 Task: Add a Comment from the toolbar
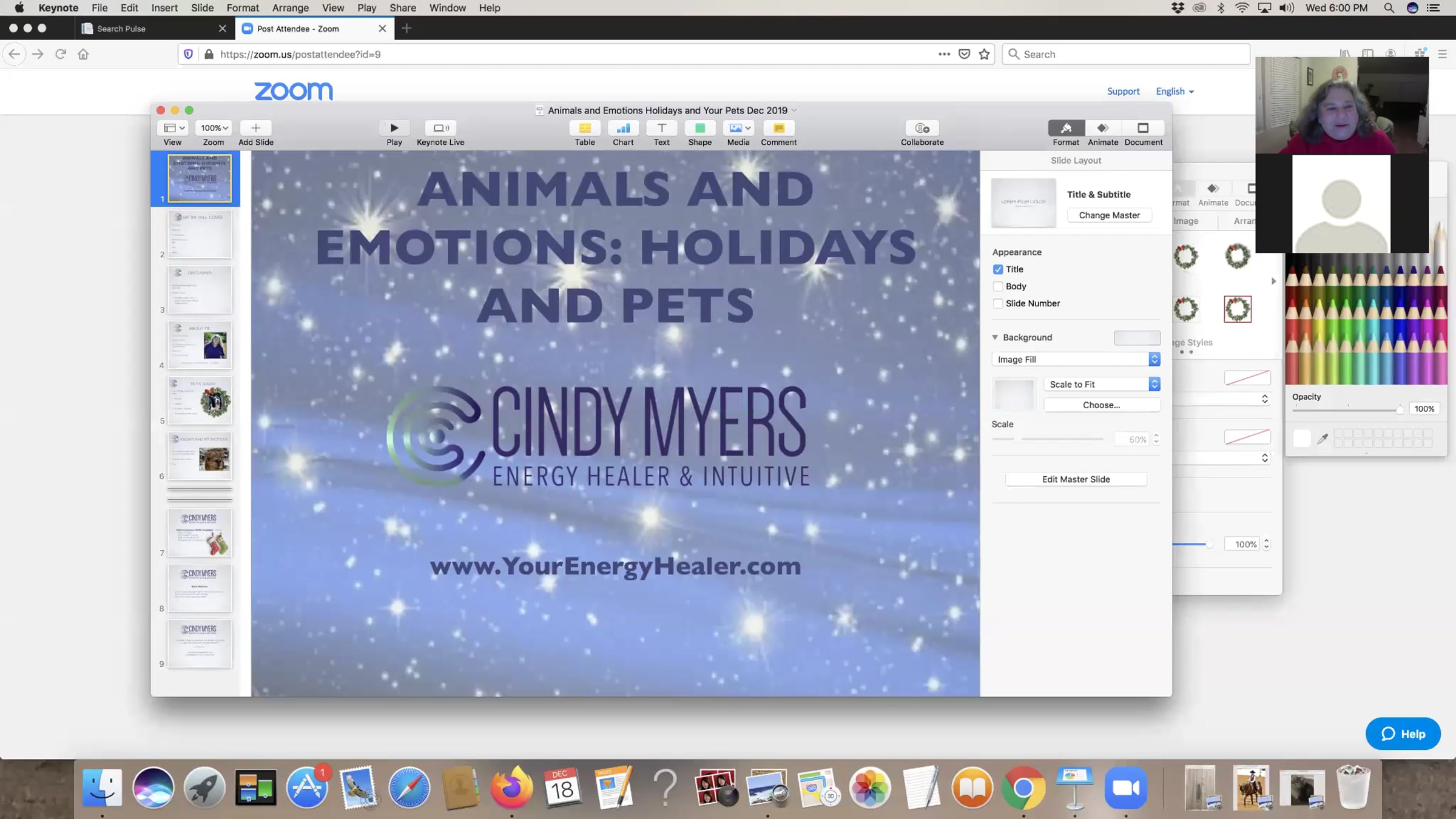point(778,128)
